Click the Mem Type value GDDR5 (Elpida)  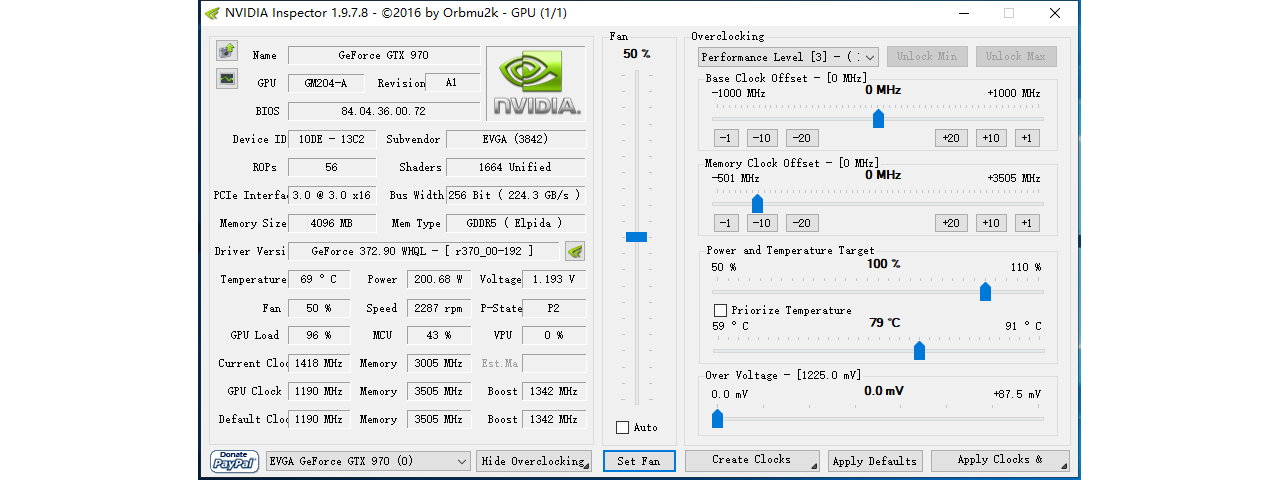516,223
